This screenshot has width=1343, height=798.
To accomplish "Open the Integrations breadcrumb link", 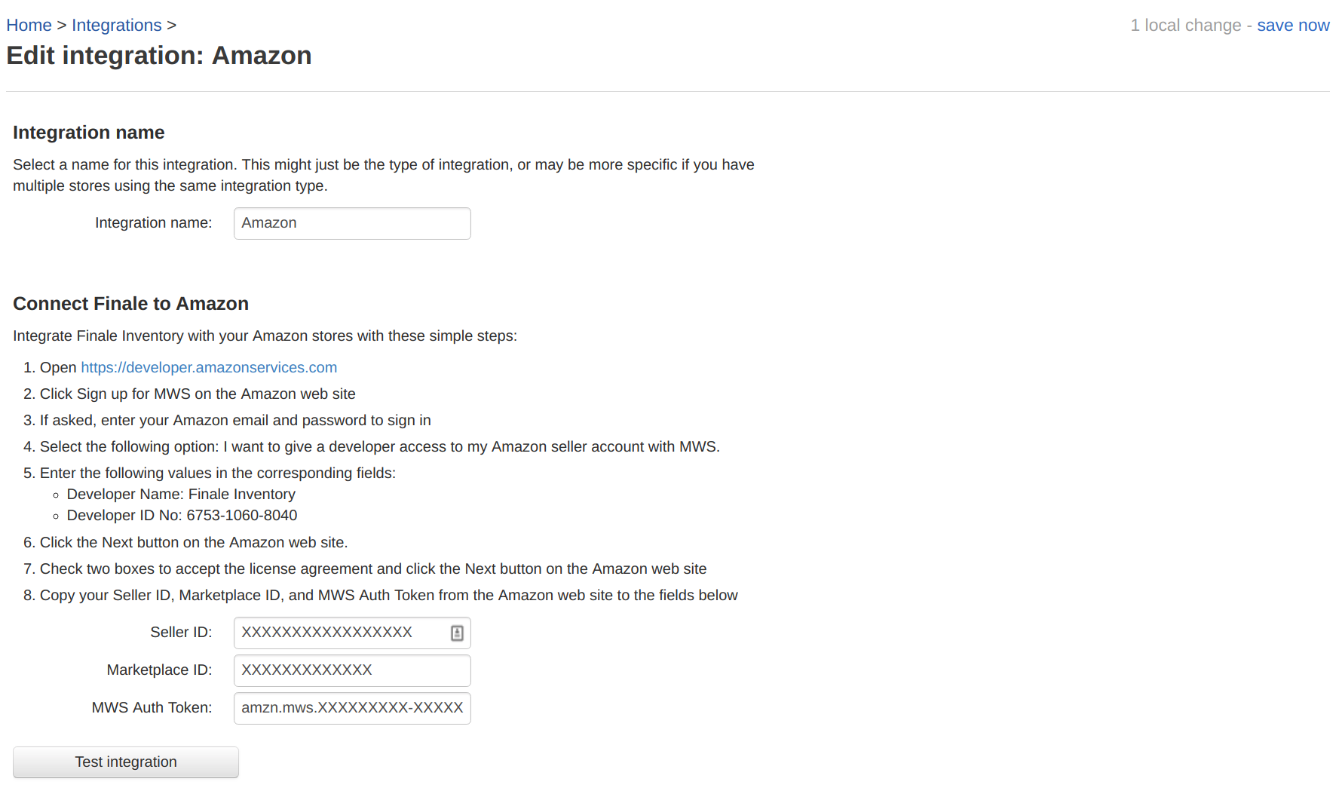I will (x=116, y=25).
